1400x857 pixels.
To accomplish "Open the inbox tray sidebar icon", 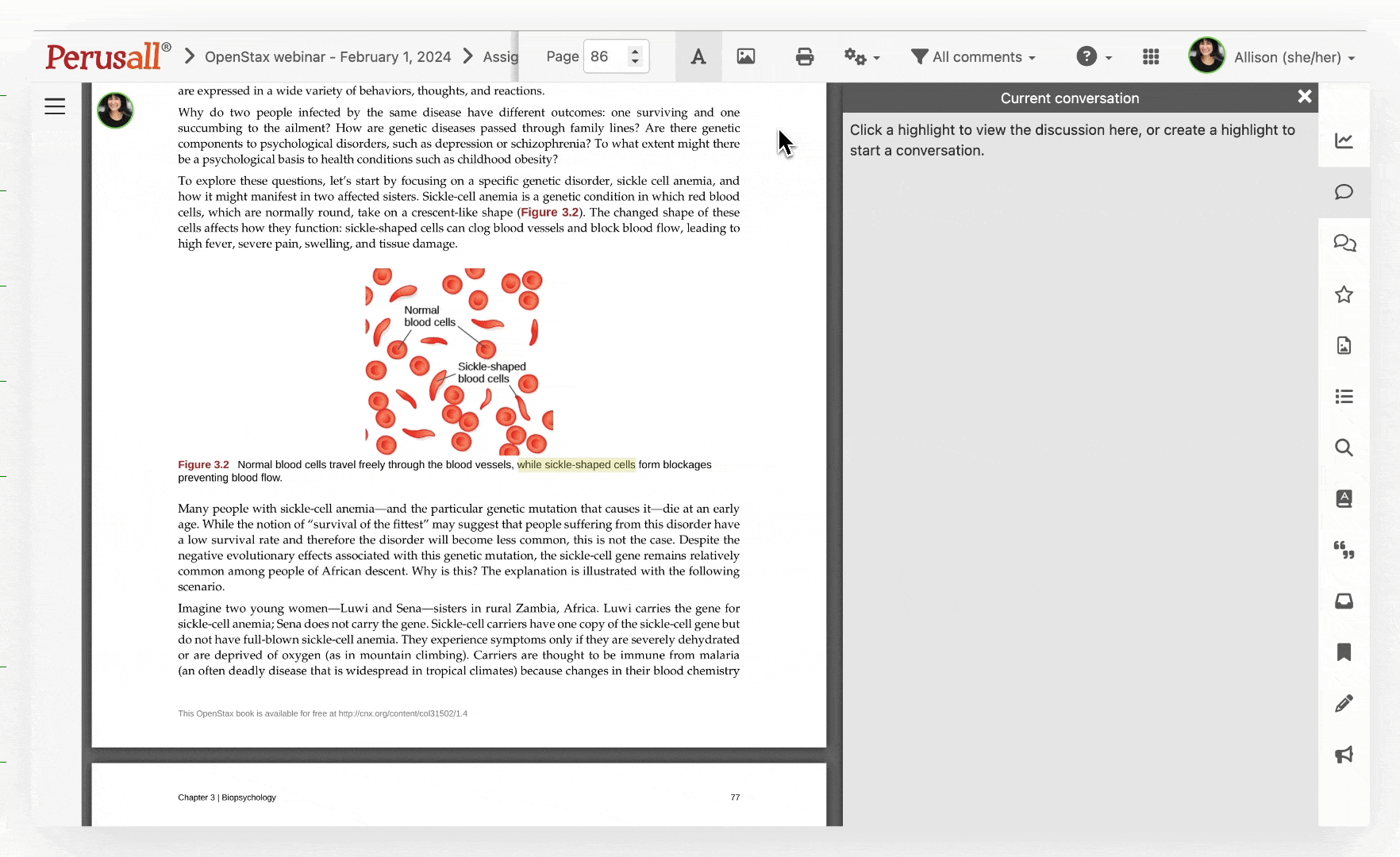I will (x=1344, y=601).
